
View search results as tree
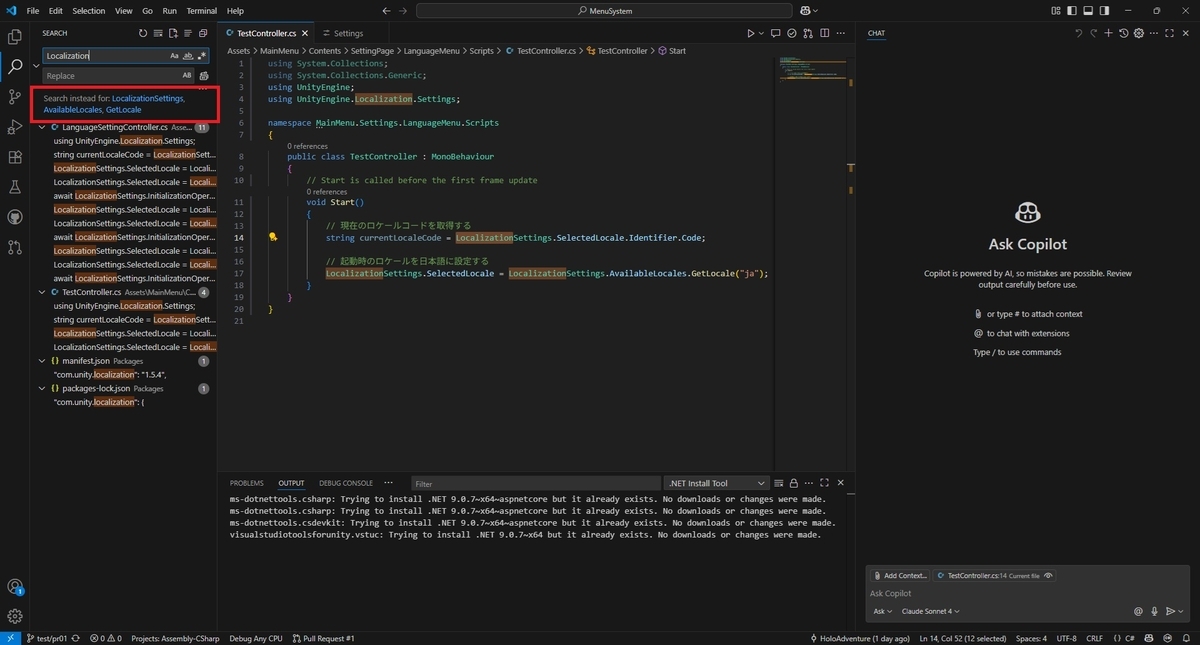tap(188, 33)
